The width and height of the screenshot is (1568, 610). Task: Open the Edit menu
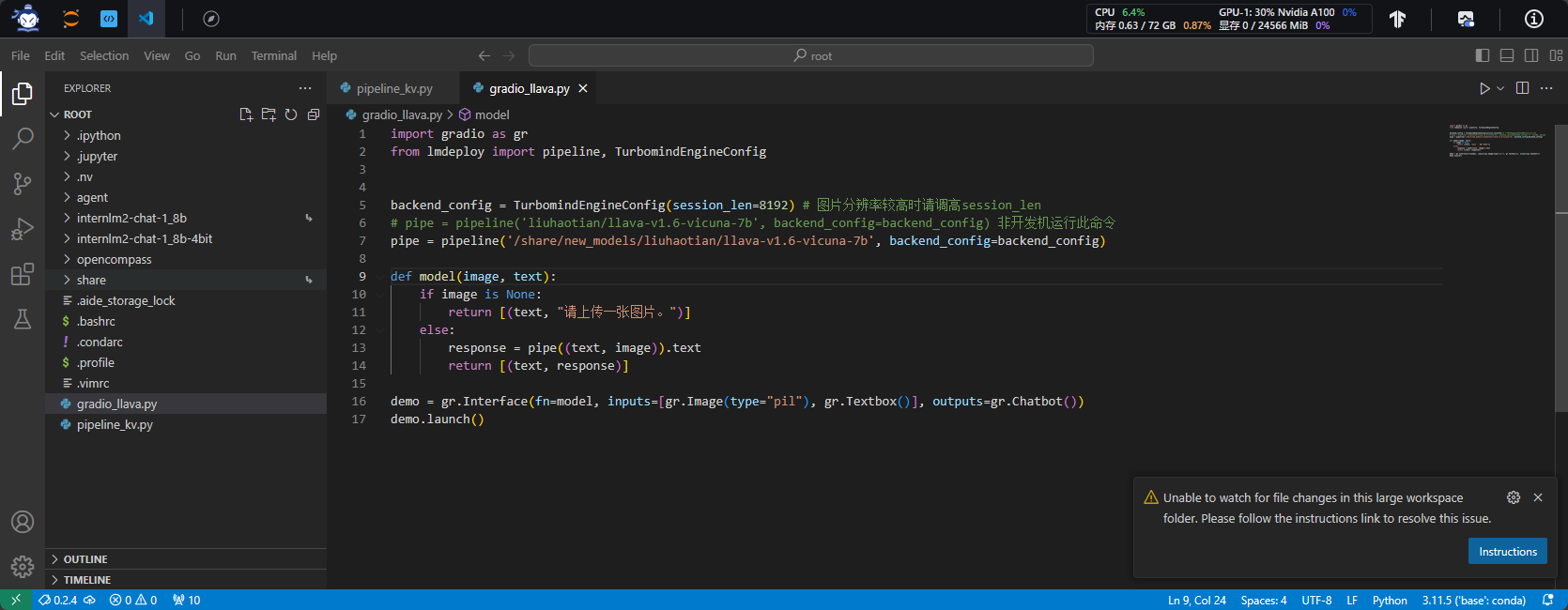(x=54, y=55)
